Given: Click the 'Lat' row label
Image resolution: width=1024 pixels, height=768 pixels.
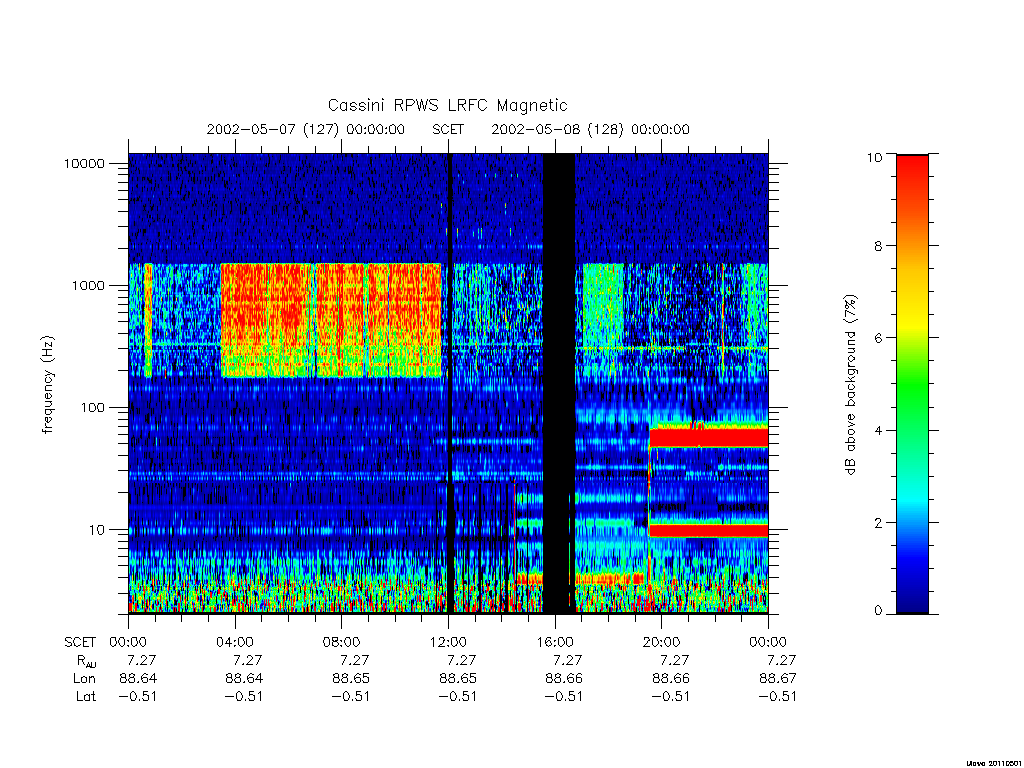Looking at the screenshot, I should point(86,697).
